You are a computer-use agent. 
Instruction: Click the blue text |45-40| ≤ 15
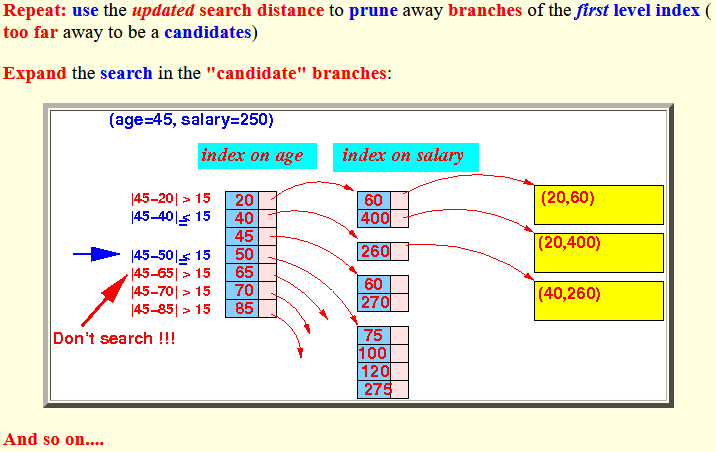point(171,217)
